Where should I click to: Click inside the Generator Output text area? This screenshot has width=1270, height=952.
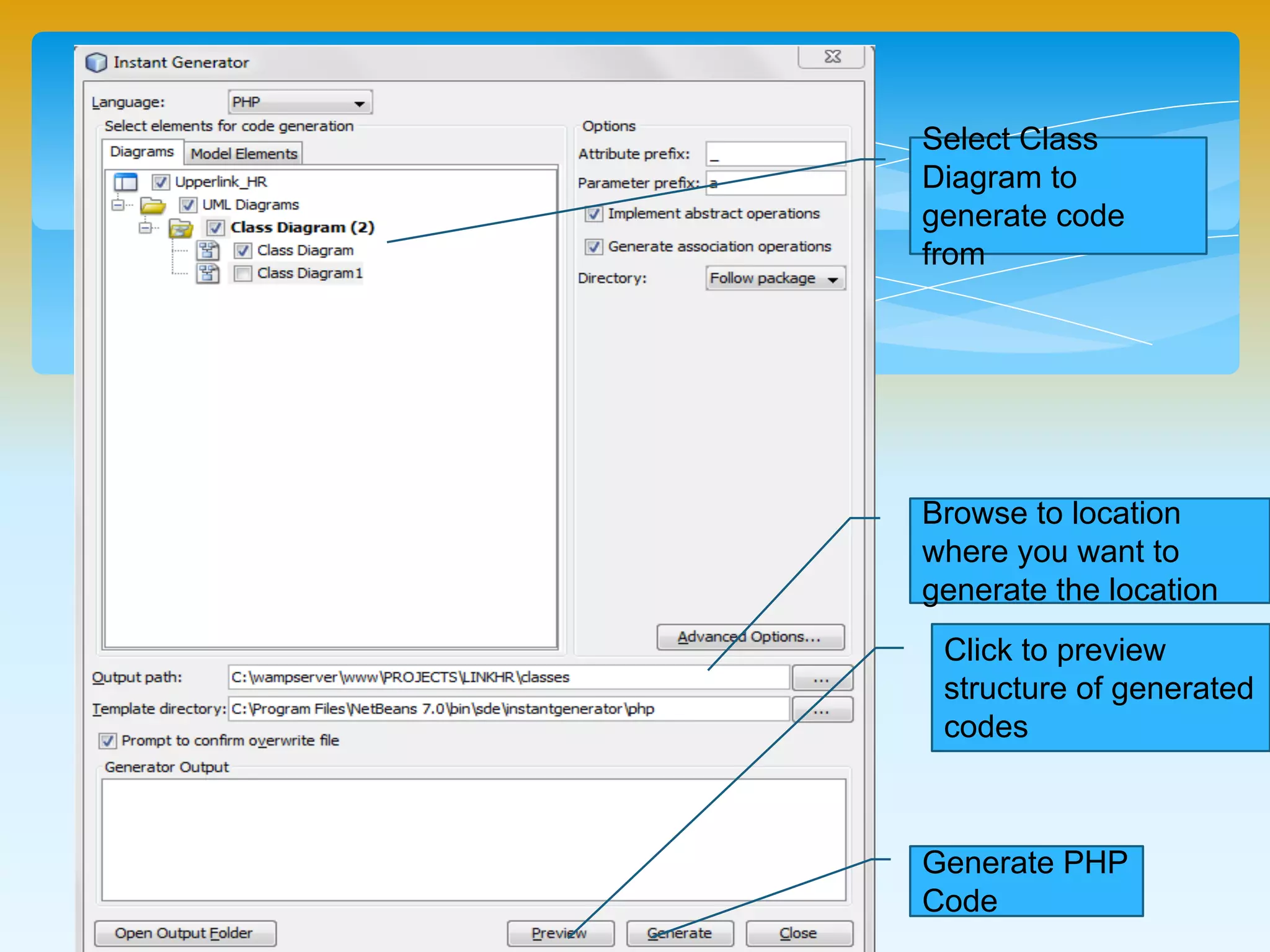tap(474, 840)
